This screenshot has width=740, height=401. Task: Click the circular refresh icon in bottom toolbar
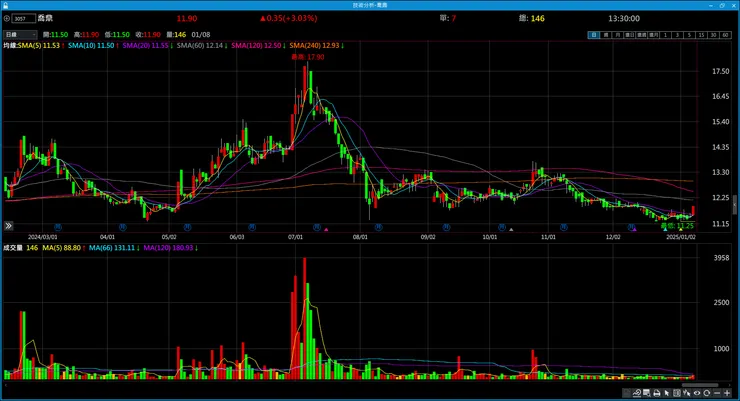(x=707, y=393)
